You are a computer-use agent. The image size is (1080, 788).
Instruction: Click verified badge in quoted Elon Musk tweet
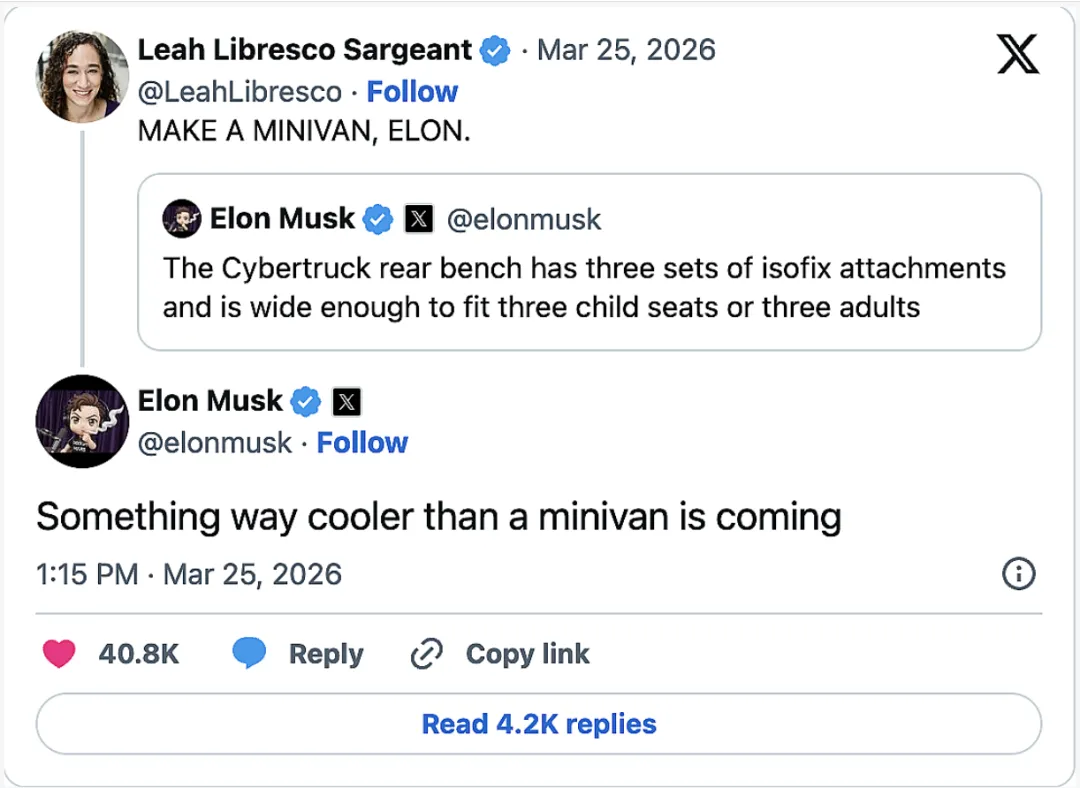[x=377, y=219]
